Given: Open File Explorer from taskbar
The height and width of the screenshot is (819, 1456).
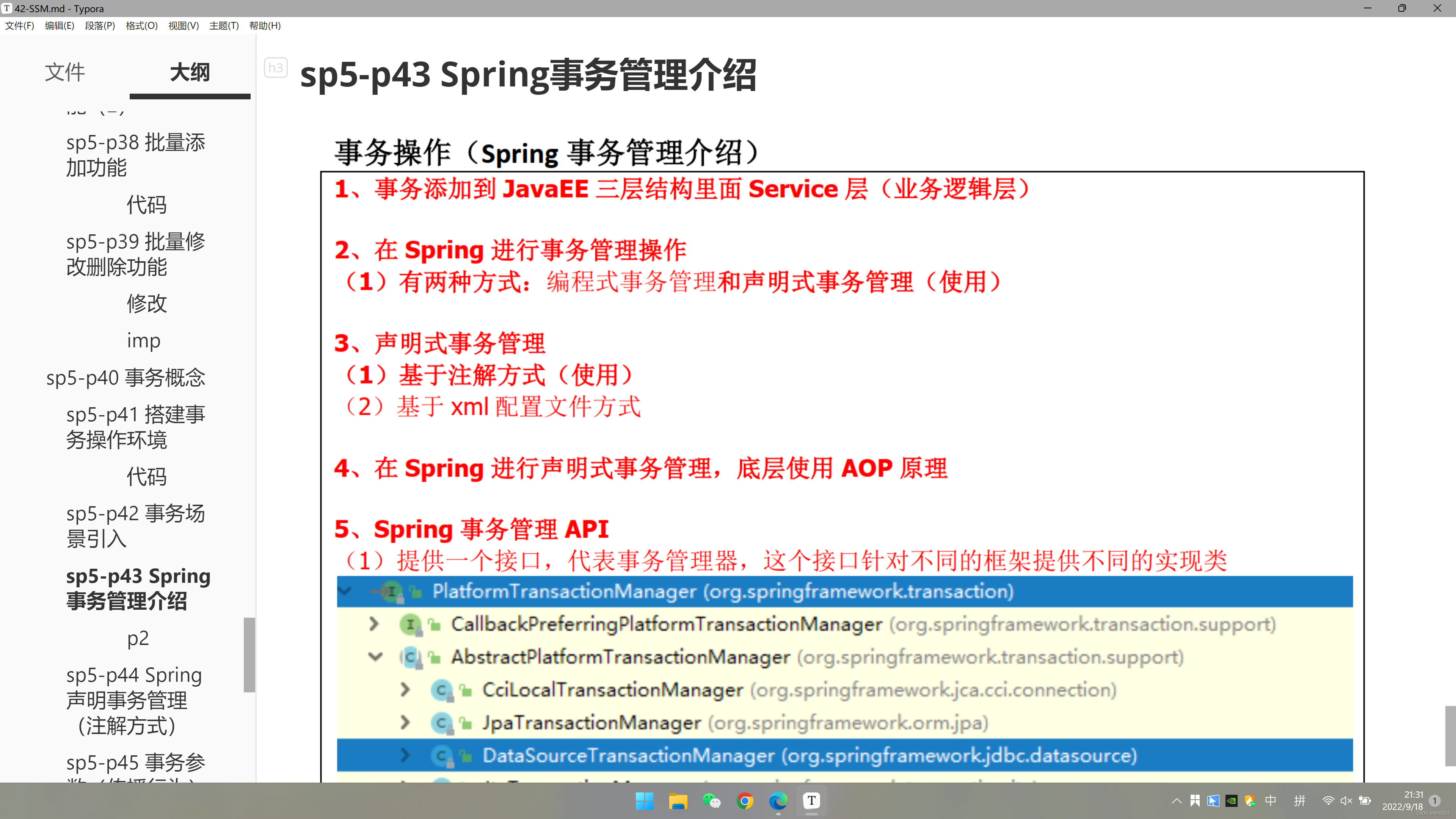Looking at the screenshot, I should point(678,800).
